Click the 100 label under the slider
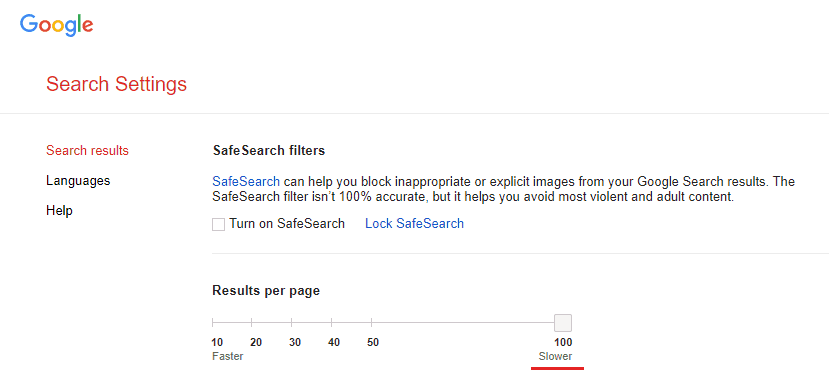This screenshot has width=829, height=381. point(563,342)
